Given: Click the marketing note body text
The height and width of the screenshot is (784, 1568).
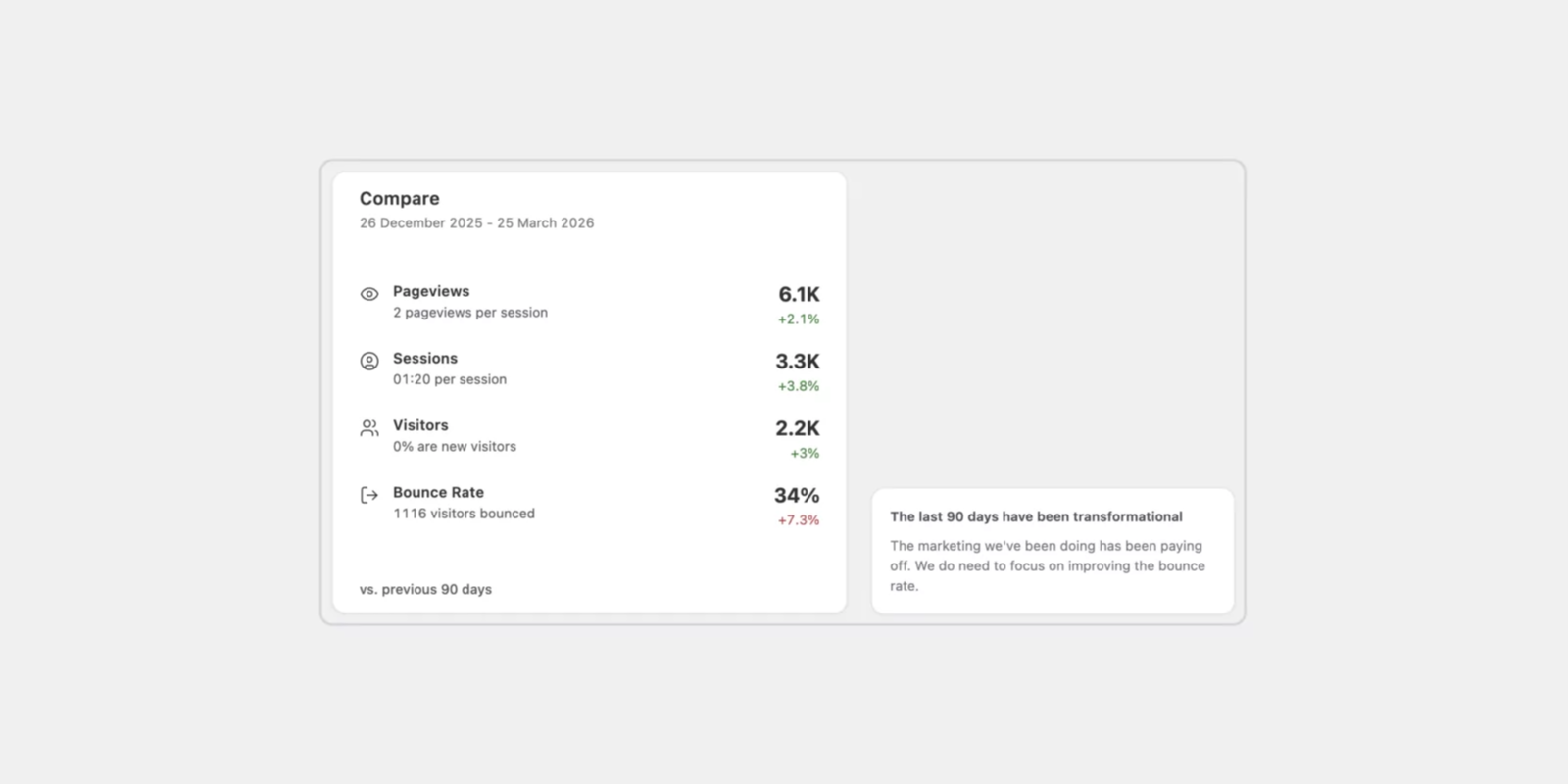Looking at the screenshot, I should (x=1047, y=565).
